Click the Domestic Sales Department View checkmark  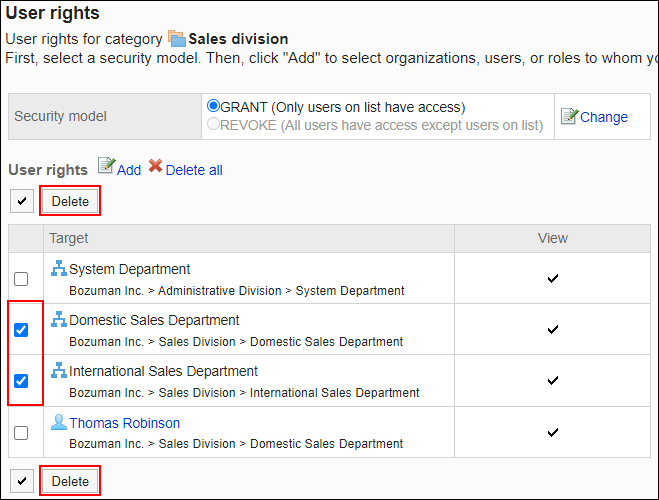coord(553,329)
